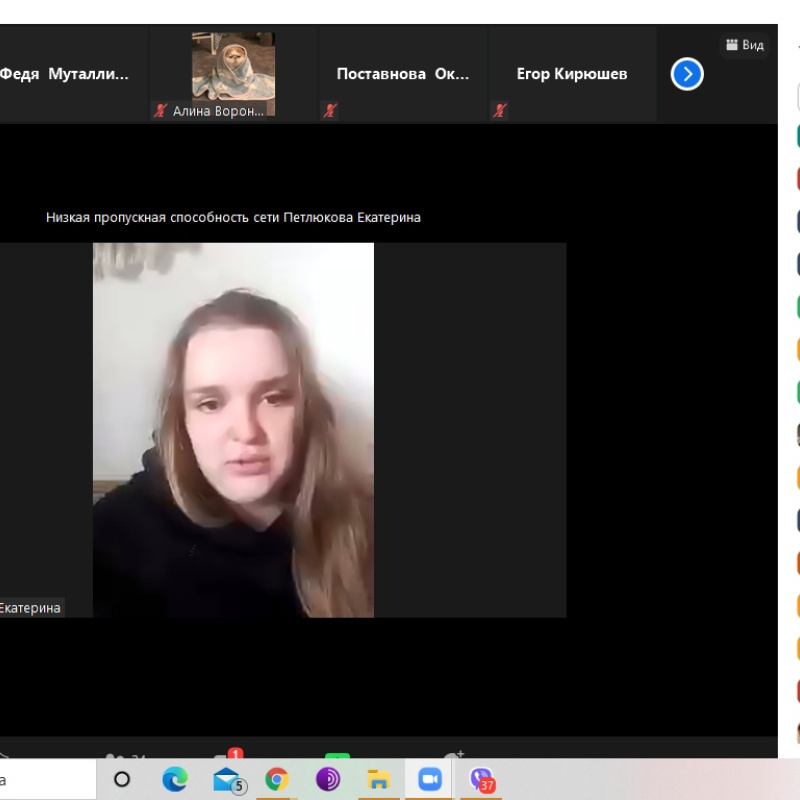The width and height of the screenshot is (800, 800).
Task: Select Поставнова participant tile
Action: (402, 74)
